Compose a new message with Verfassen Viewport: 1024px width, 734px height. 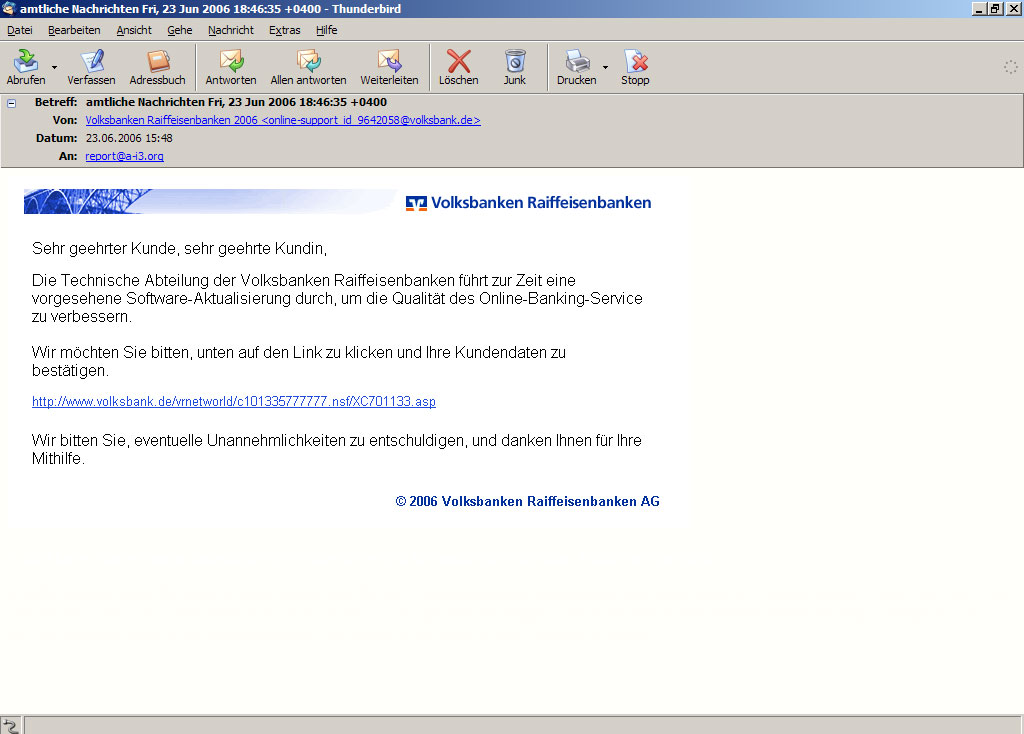click(91, 67)
